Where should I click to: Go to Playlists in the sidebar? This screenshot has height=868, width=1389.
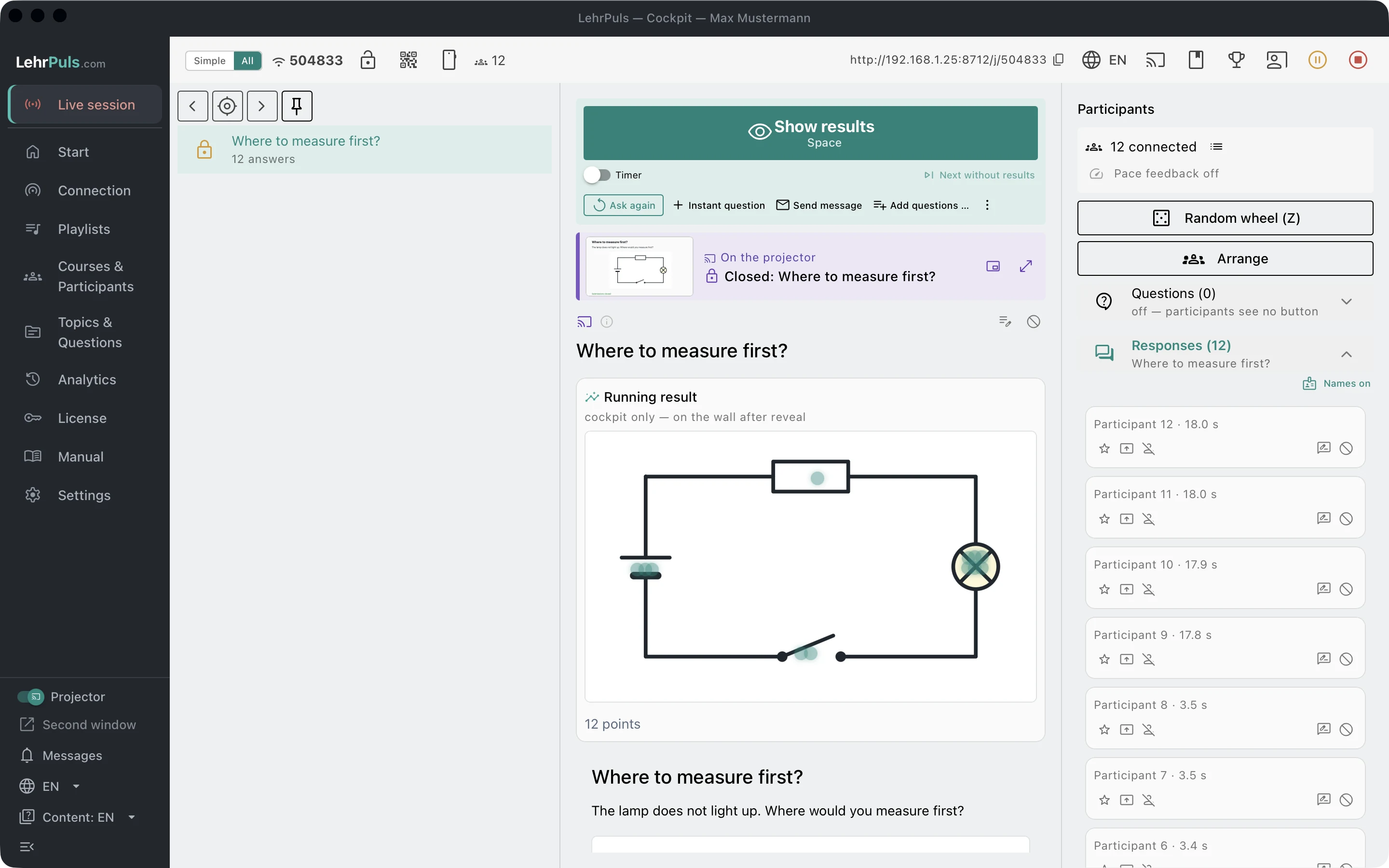pyautogui.click(x=85, y=229)
